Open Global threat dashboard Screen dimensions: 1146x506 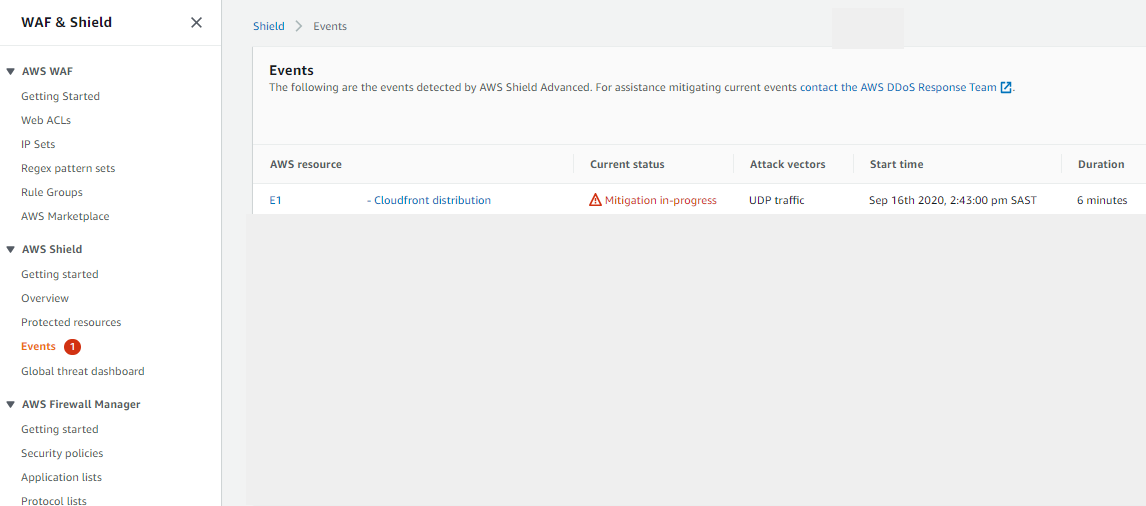tap(83, 371)
